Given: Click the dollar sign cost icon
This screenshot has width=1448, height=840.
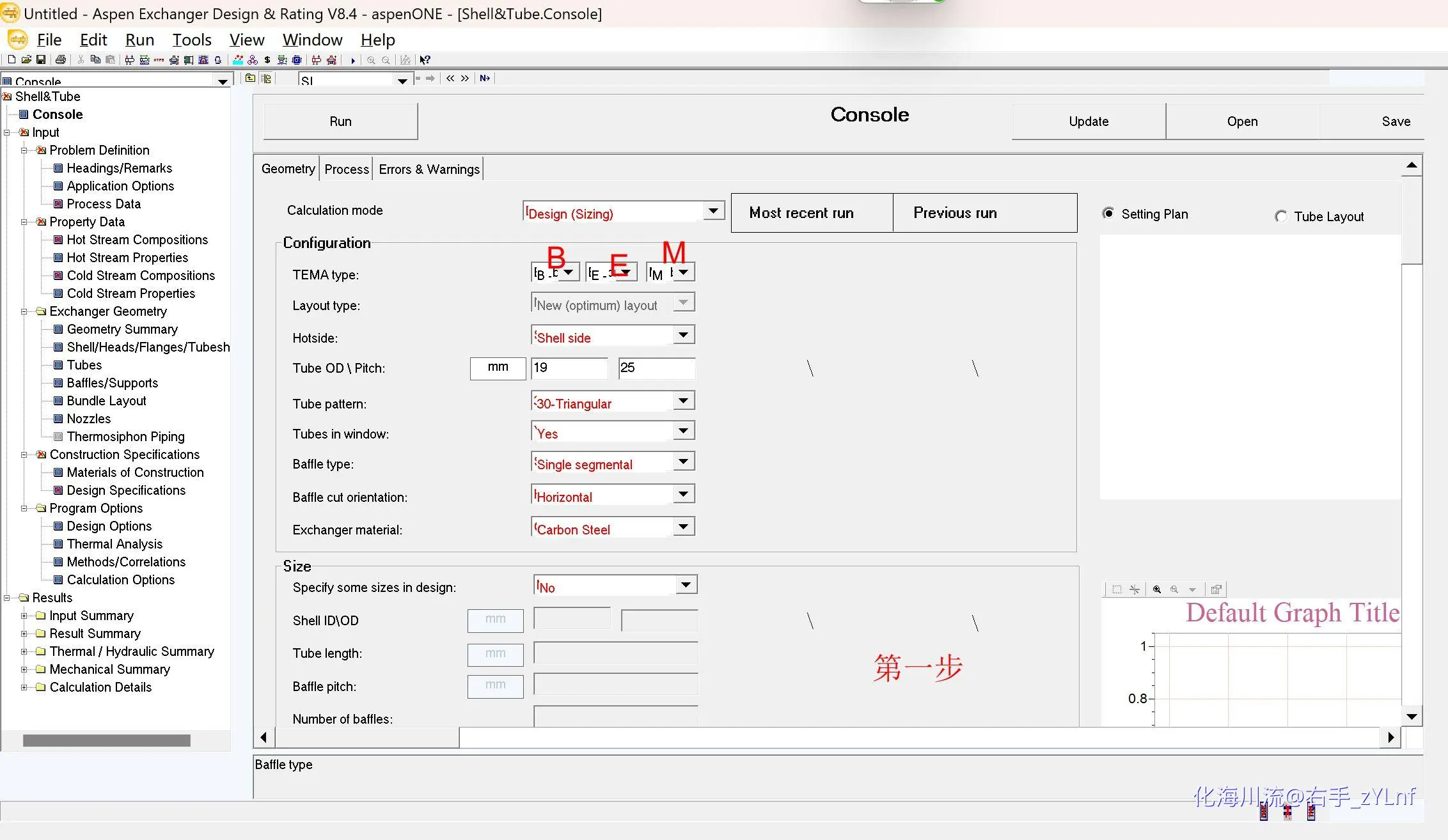Looking at the screenshot, I should point(267,60).
